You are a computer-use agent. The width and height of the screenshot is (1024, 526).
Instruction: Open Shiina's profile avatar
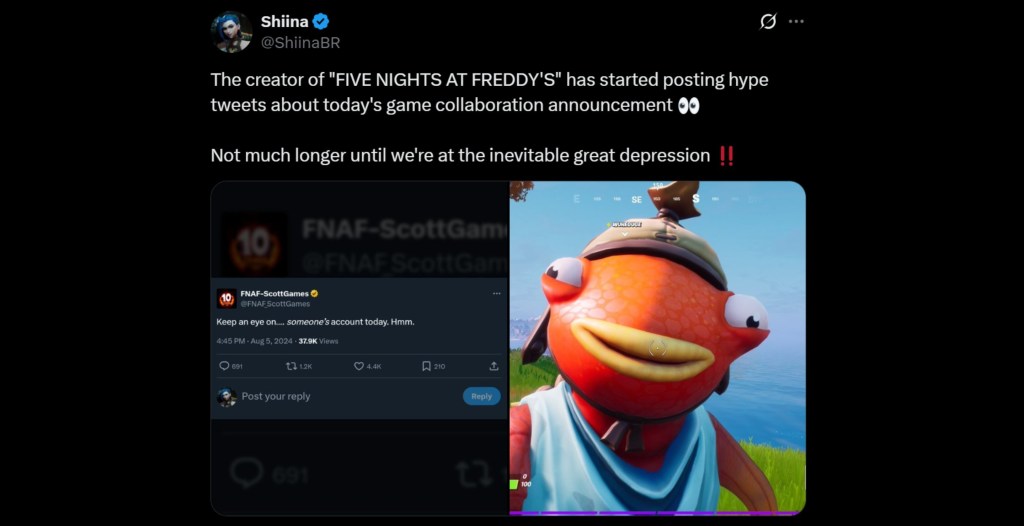tap(231, 32)
